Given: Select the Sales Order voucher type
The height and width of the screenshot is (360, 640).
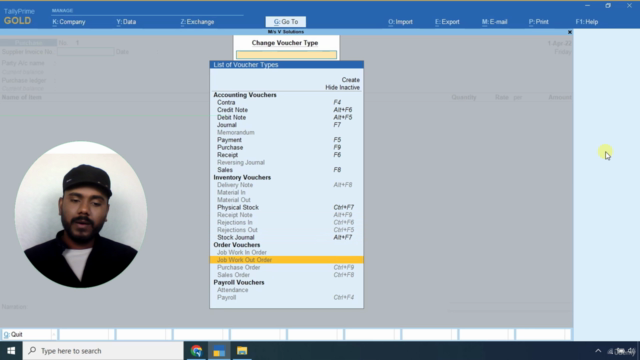Looking at the screenshot, I should pyautogui.click(x=286, y=275).
